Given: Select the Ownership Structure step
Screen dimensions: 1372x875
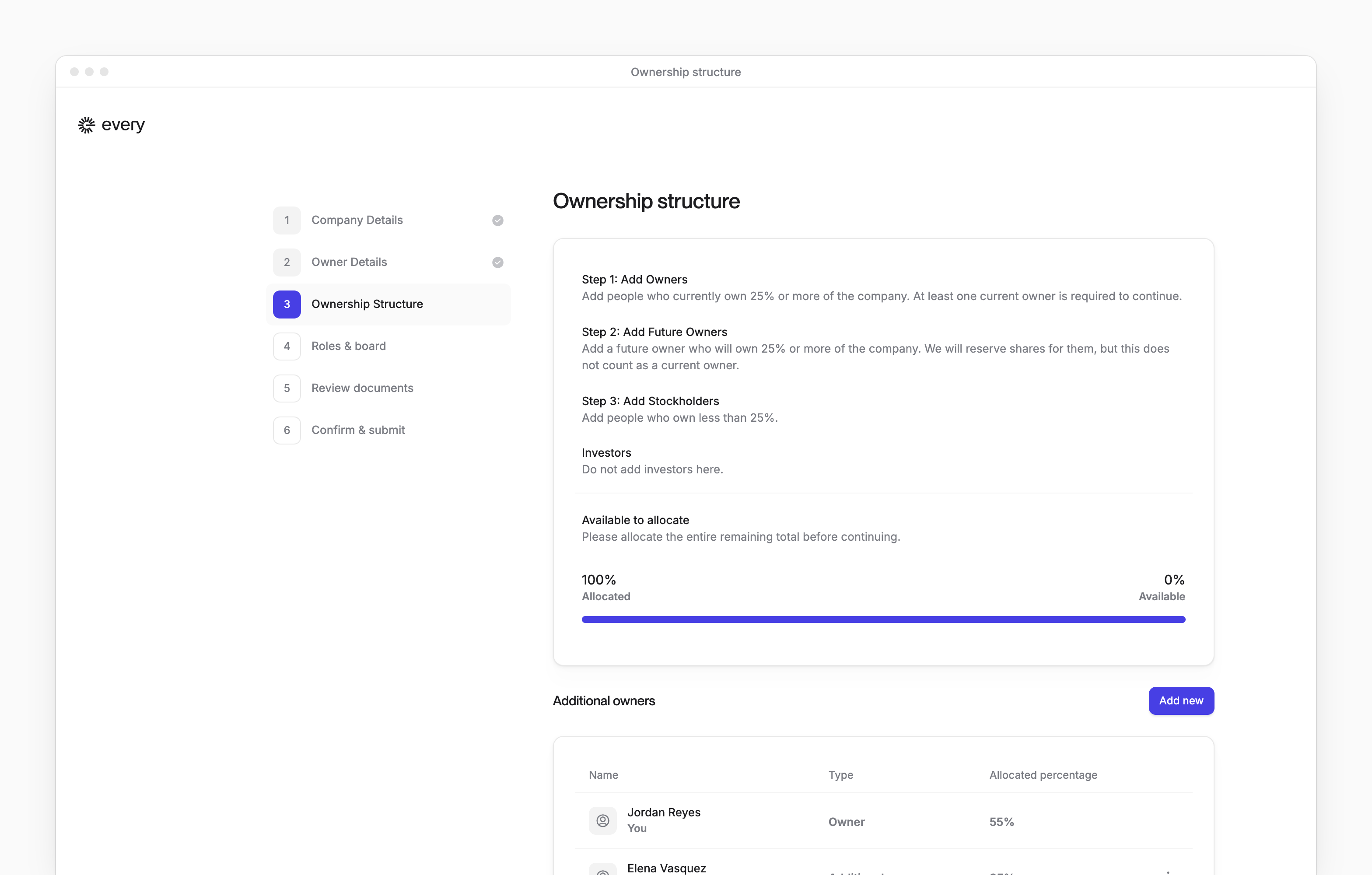Looking at the screenshot, I should click(388, 304).
